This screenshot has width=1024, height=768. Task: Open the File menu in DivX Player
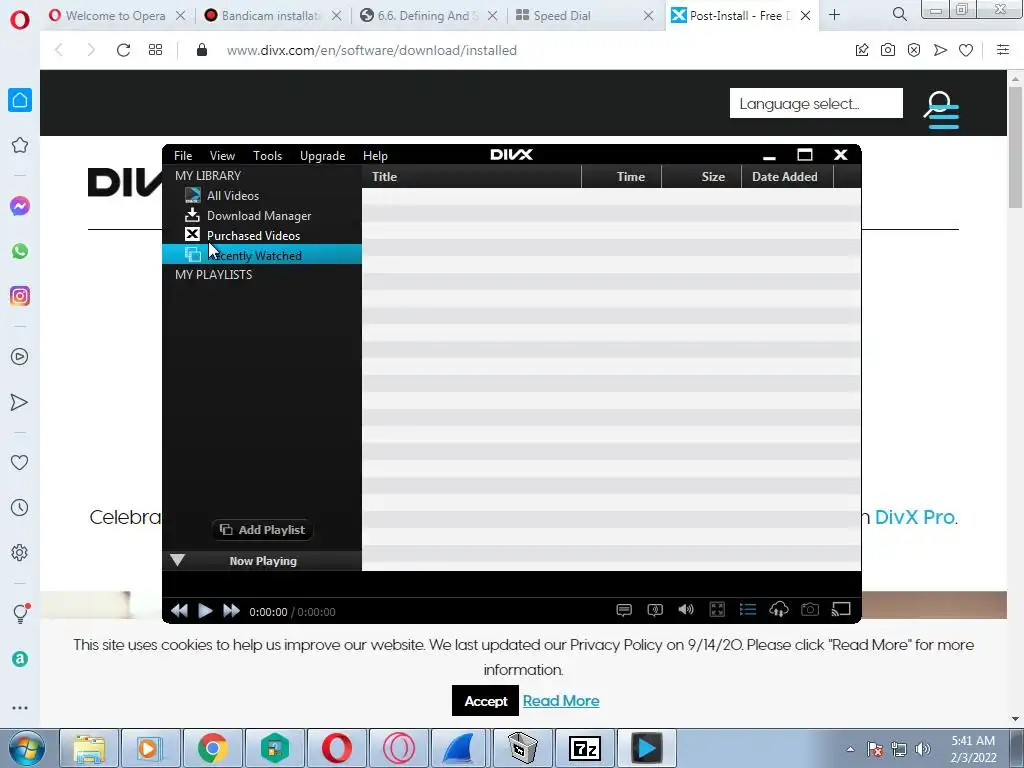183,155
